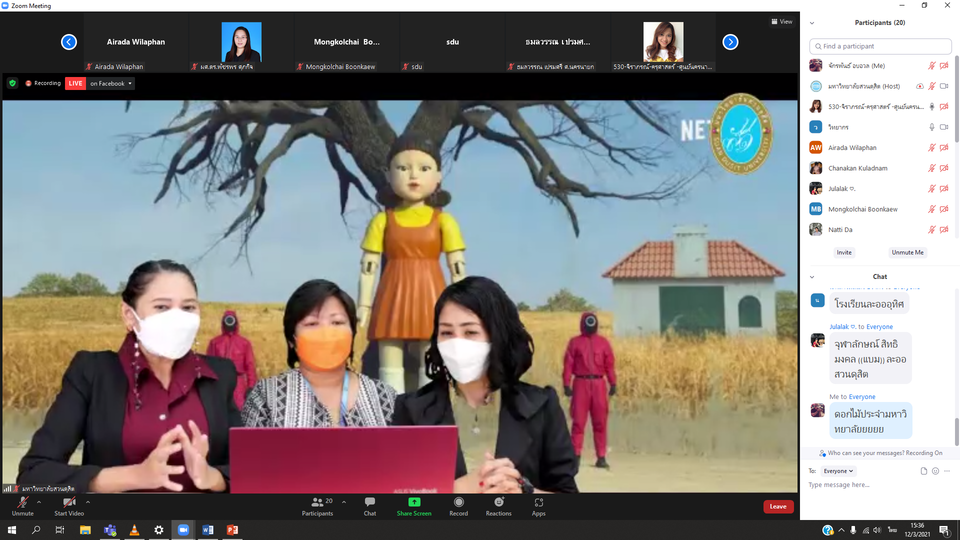Open Windows Start menu
The image size is (960, 540).
pos(12,530)
